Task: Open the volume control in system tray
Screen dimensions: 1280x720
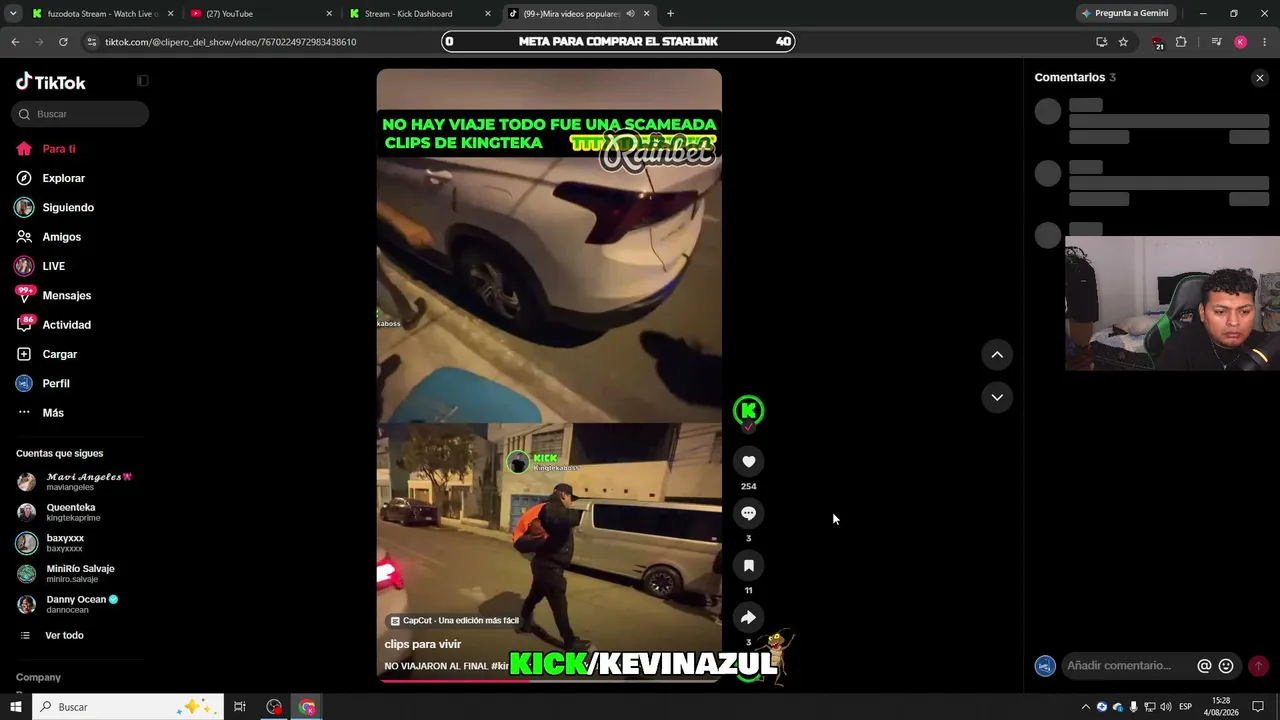Action: pyautogui.click(x=1166, y=707)
